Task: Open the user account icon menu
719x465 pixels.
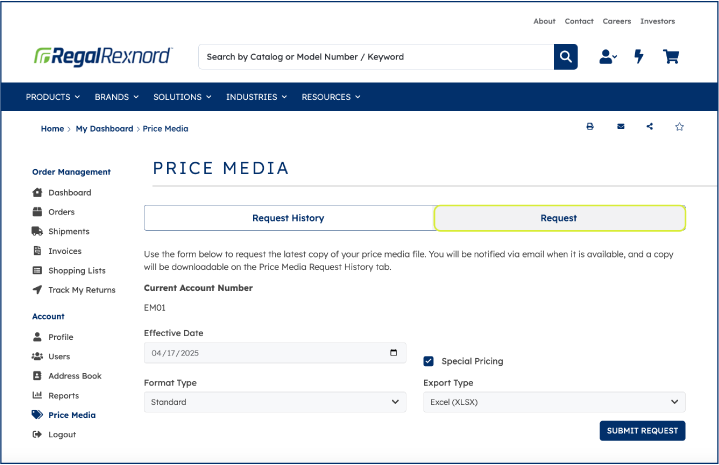Action: (608, 57)
